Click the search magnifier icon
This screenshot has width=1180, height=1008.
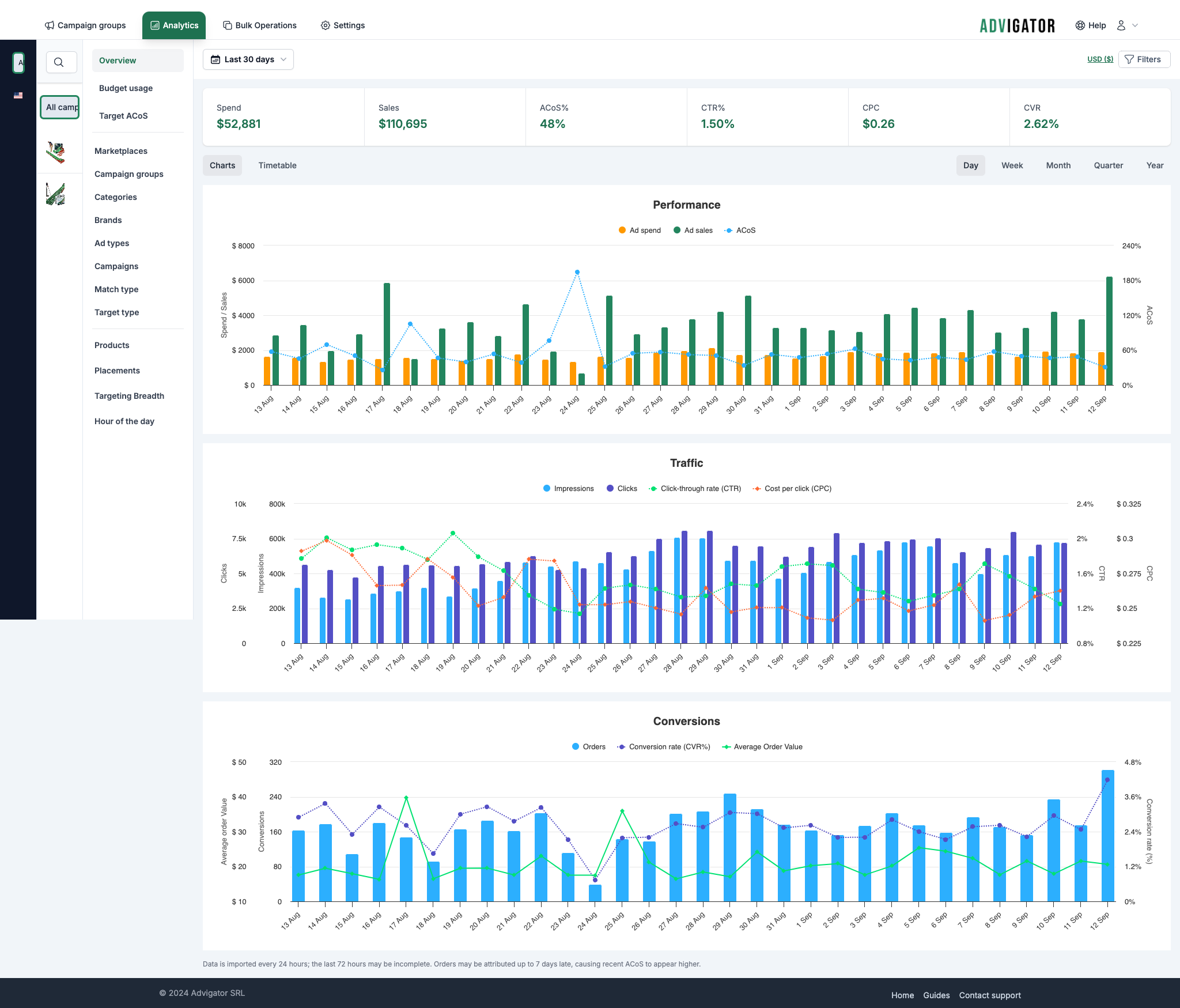coord(59,62)
